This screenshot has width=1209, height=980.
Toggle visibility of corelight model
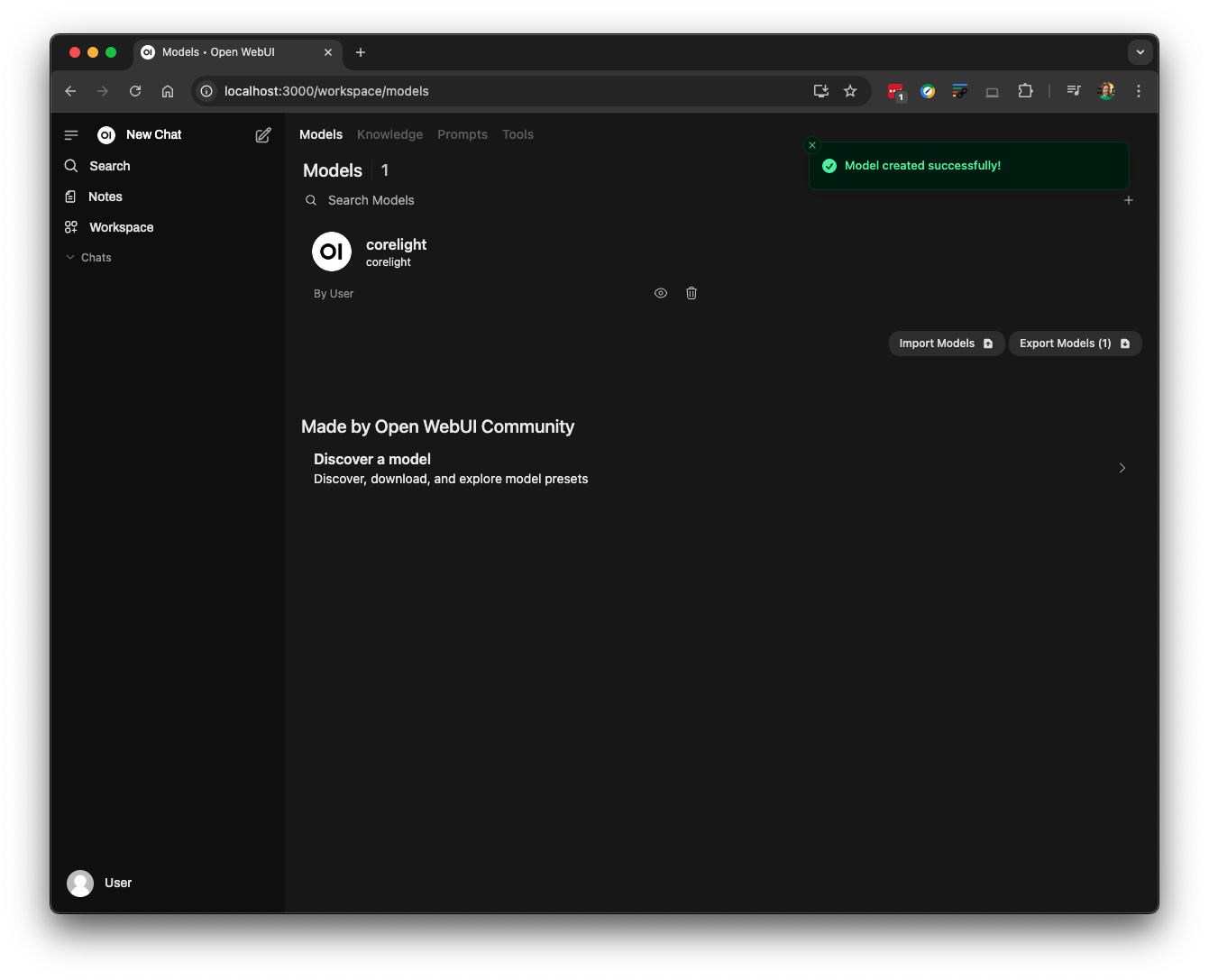point(661,293)
